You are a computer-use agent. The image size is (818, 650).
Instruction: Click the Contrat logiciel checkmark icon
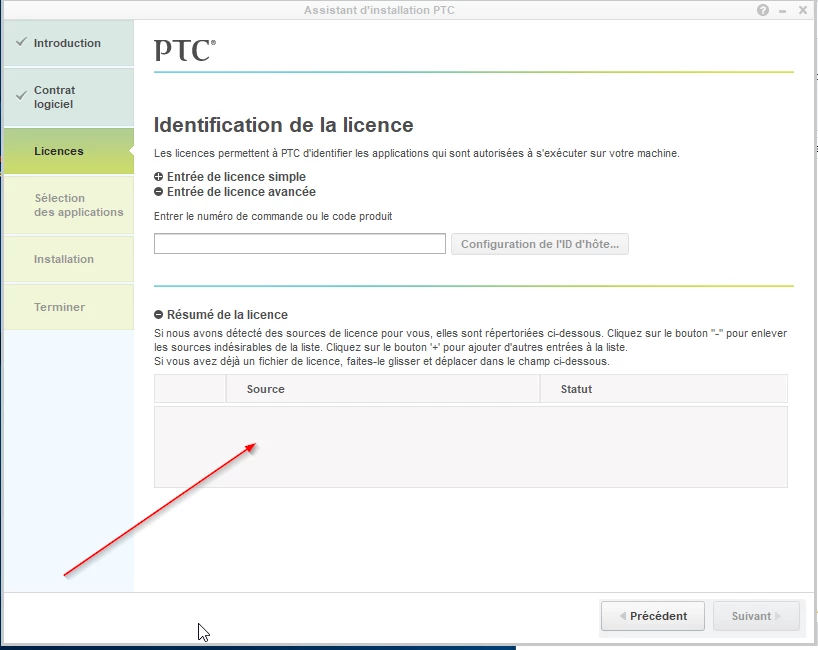[21, 96]
